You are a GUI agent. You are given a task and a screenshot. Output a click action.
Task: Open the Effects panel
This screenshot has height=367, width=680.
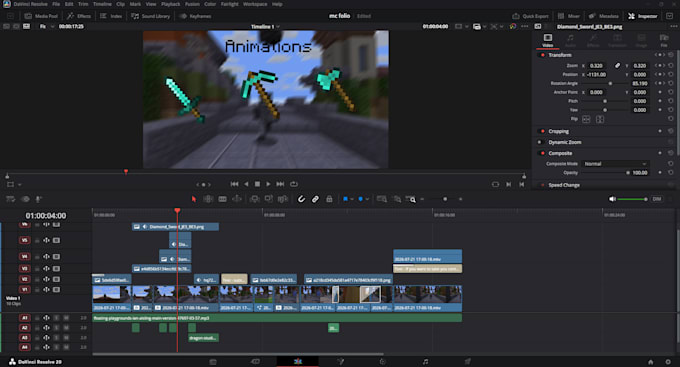coord(79,16)
